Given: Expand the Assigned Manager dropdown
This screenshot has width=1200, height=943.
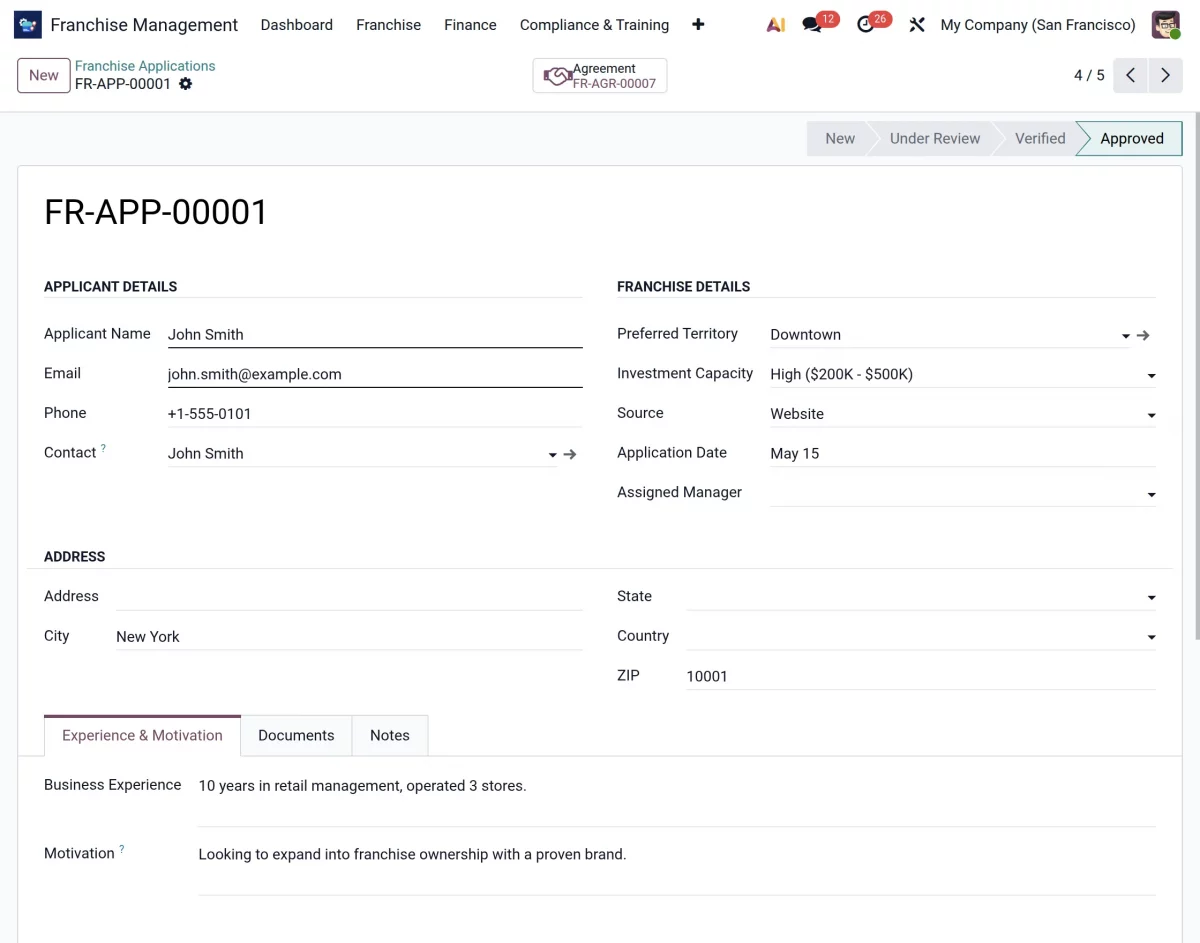Looking at the screenshot, I should [1151, 495].
